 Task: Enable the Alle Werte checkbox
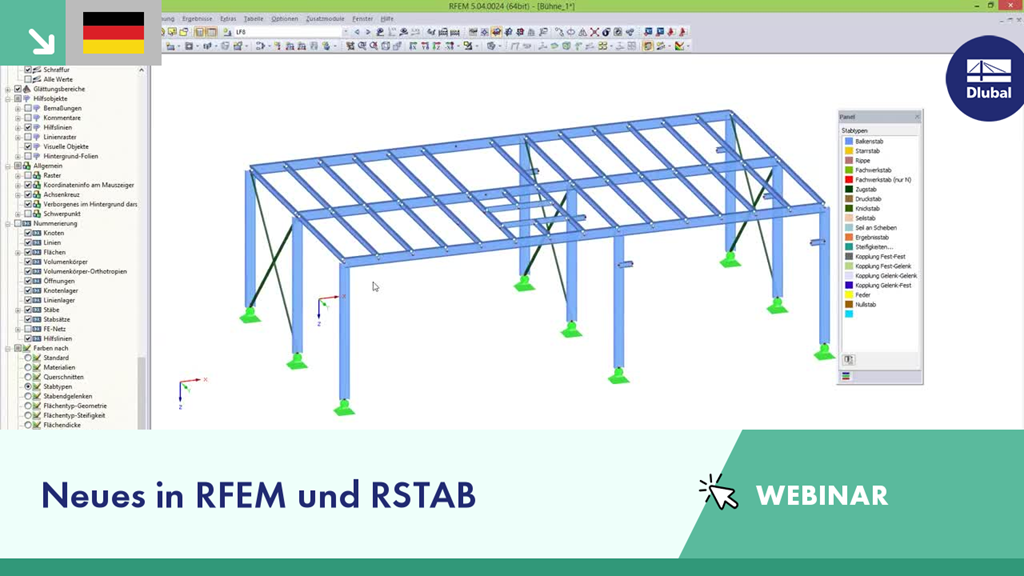pos(28,80)
